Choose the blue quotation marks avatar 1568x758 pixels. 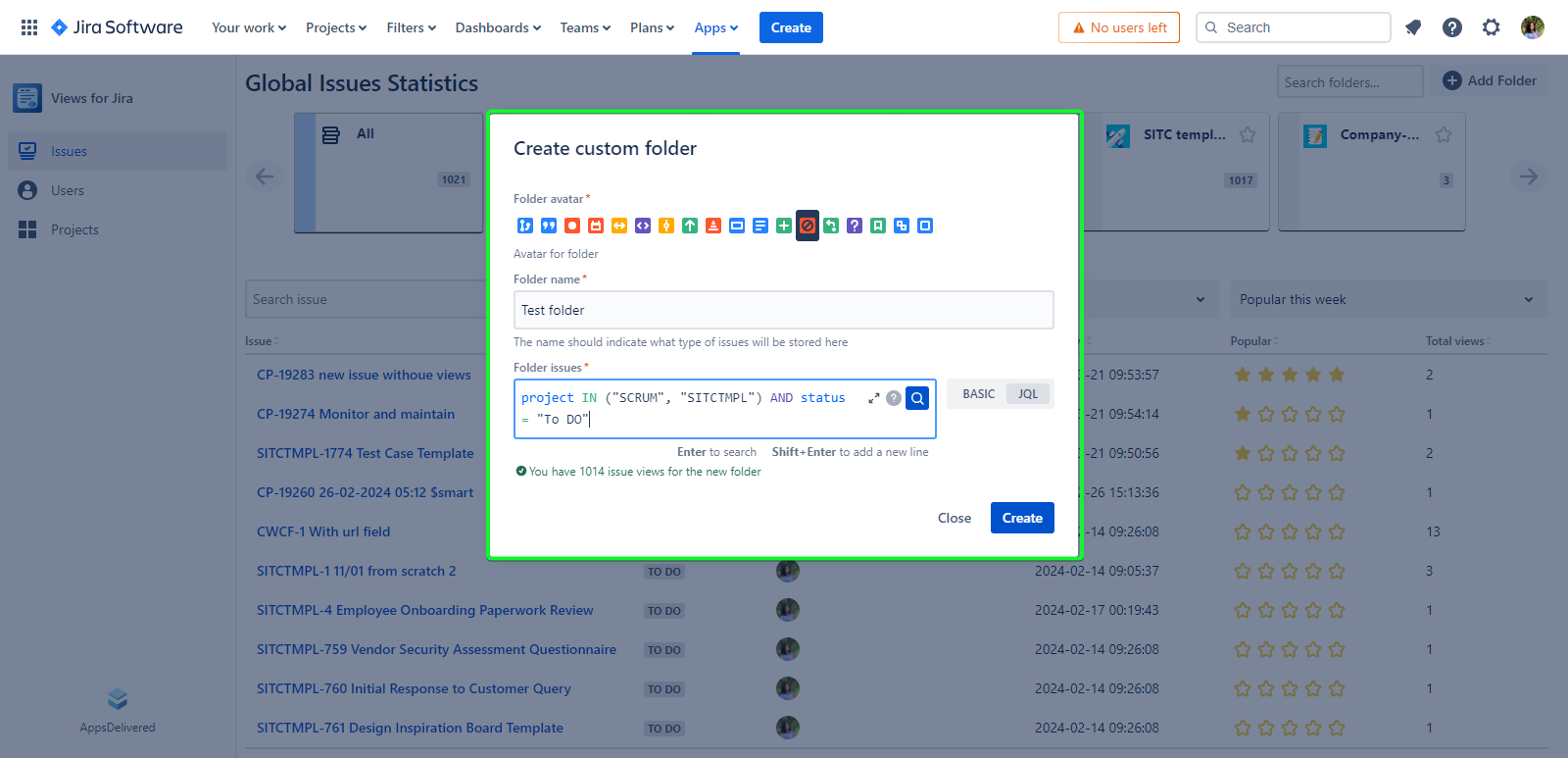pos(549,226)
